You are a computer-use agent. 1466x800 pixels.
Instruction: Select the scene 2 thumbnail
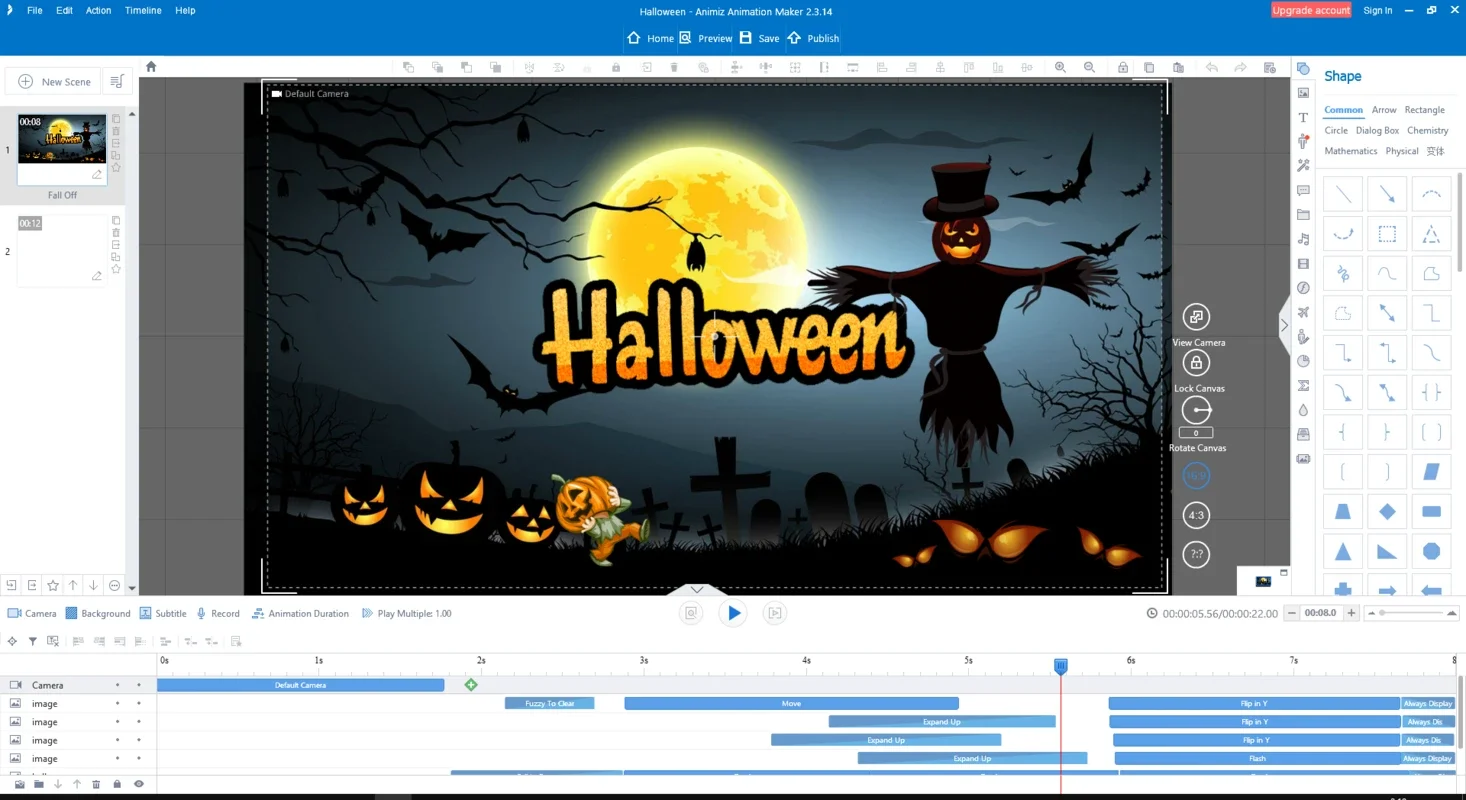[62, 250]
